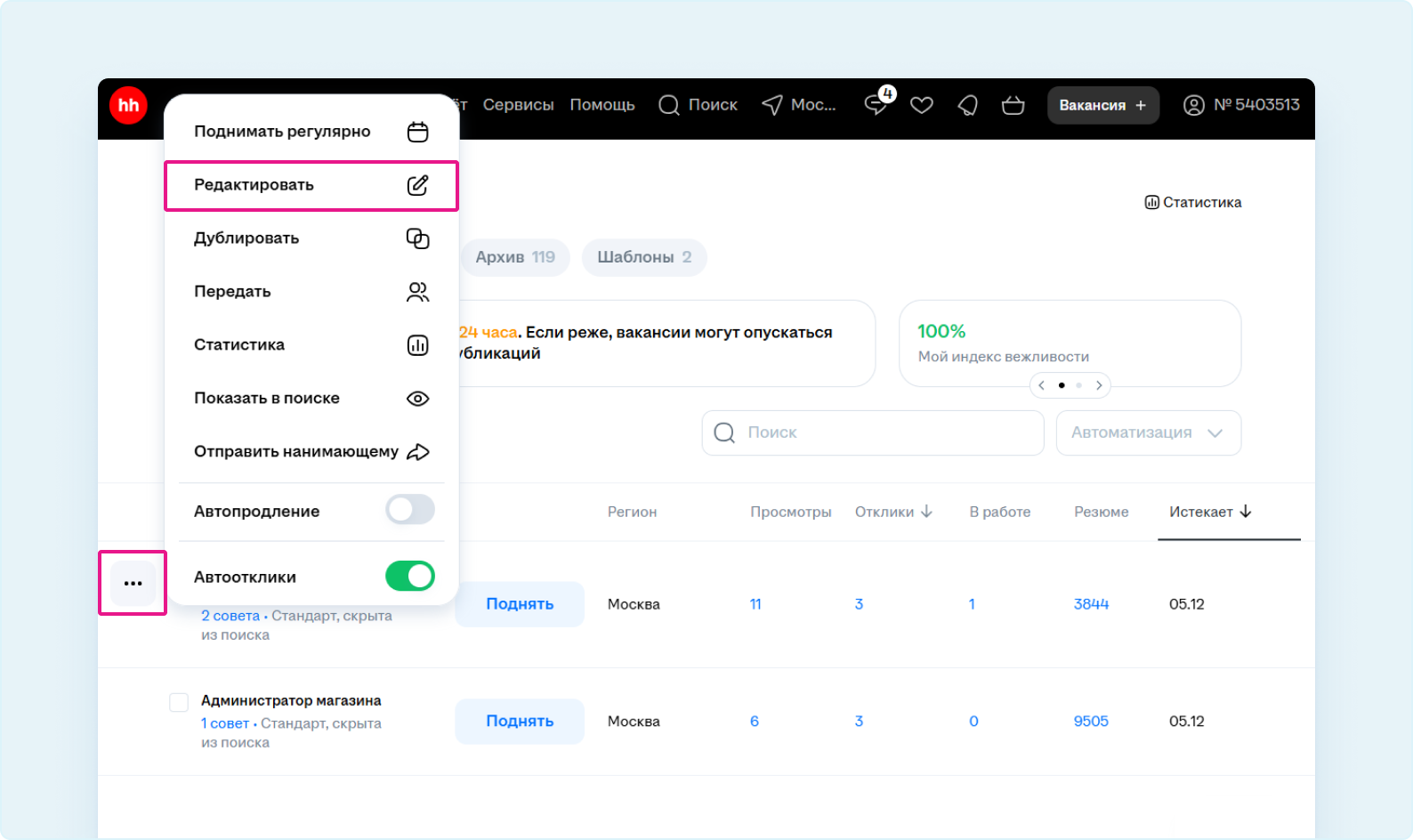1413x840 pixels.
Task: Open the shopping basket icon
Action: 1013,106
